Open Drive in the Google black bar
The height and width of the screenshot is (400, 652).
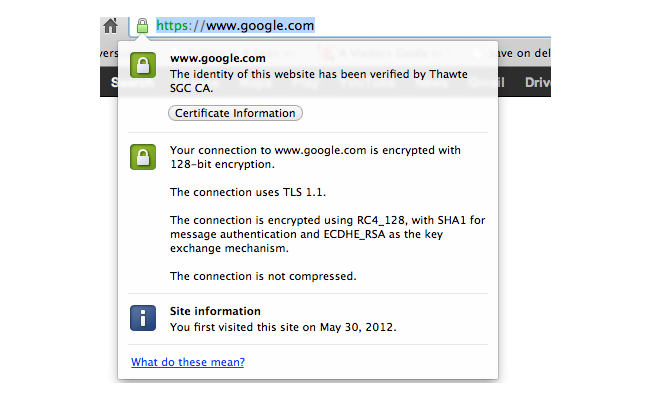click(537, 82)
